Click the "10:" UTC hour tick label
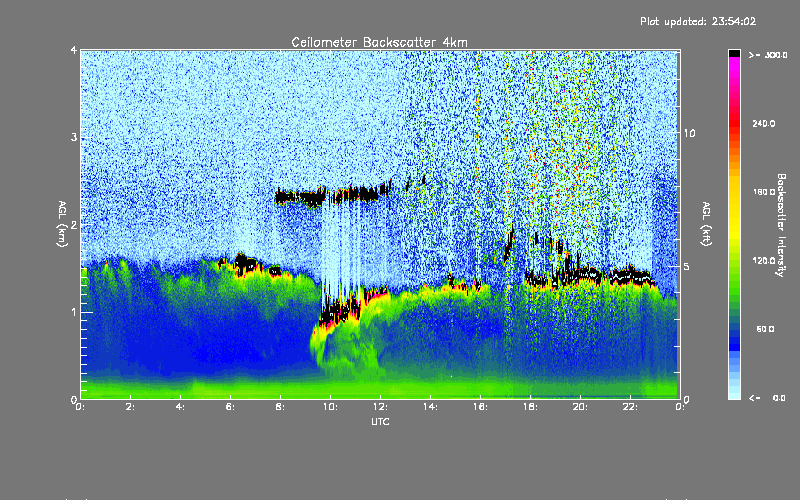 (330, 407)
